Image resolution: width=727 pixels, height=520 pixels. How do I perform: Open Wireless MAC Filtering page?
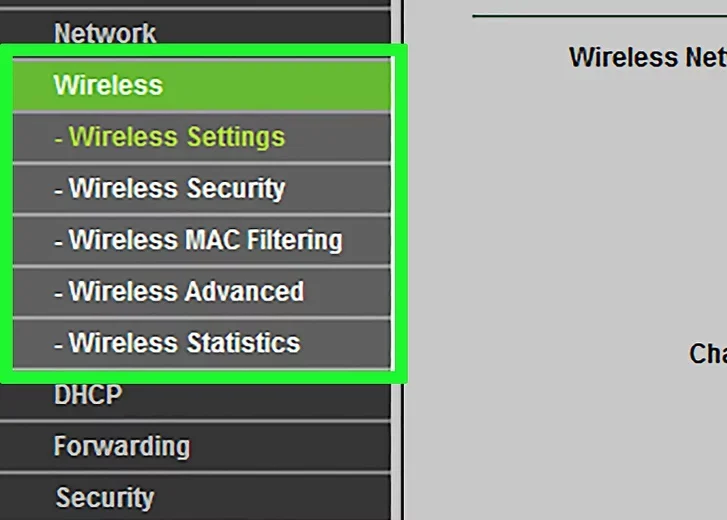[201, 240]
